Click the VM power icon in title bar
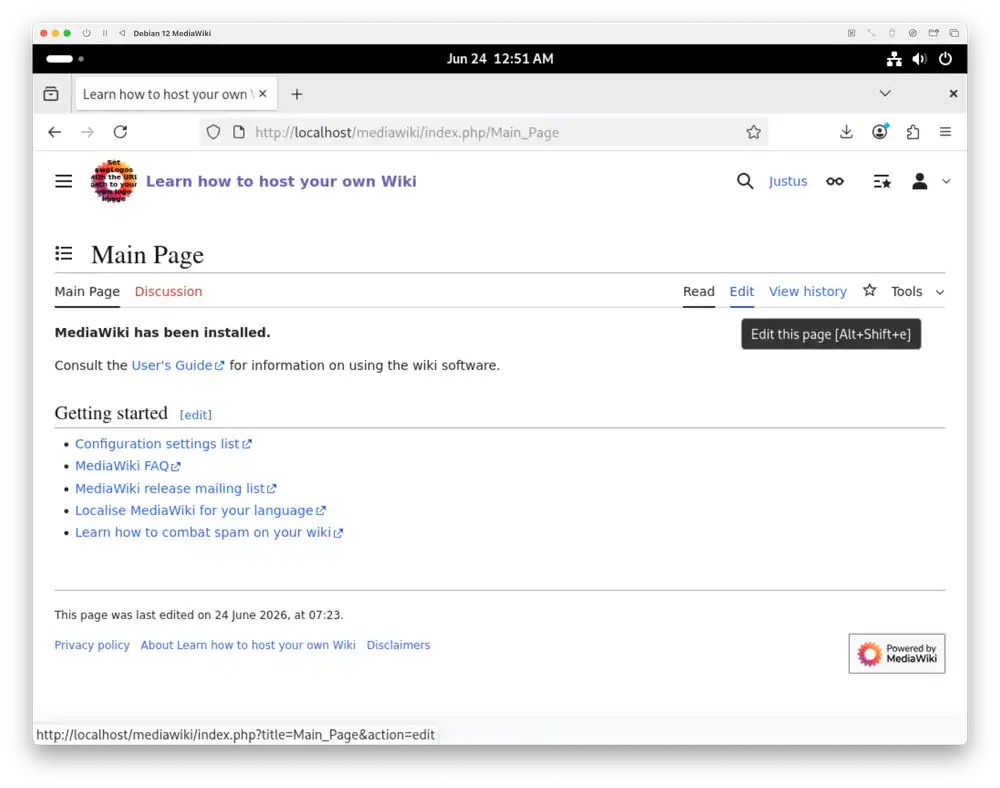 [x=86, y=33]
